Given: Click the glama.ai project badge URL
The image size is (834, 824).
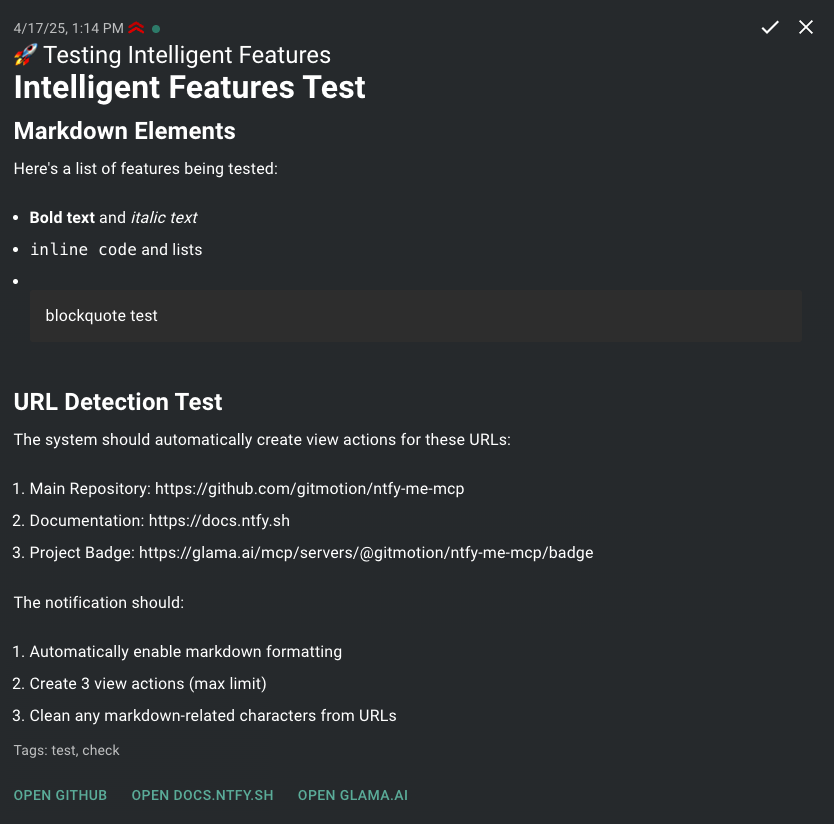Looking at the screenshot, I should pos(365,553).
